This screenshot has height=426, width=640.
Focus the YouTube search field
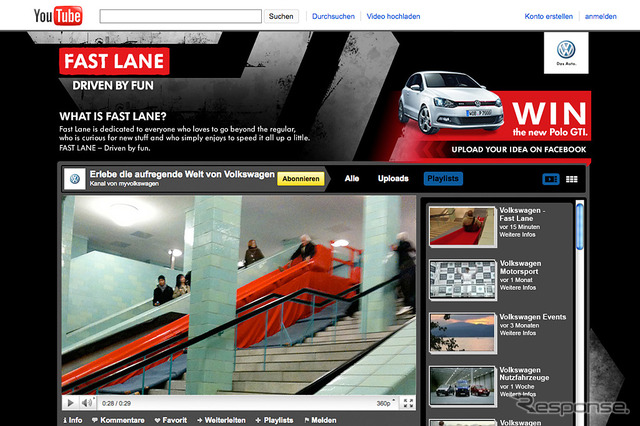click(180, 16)
